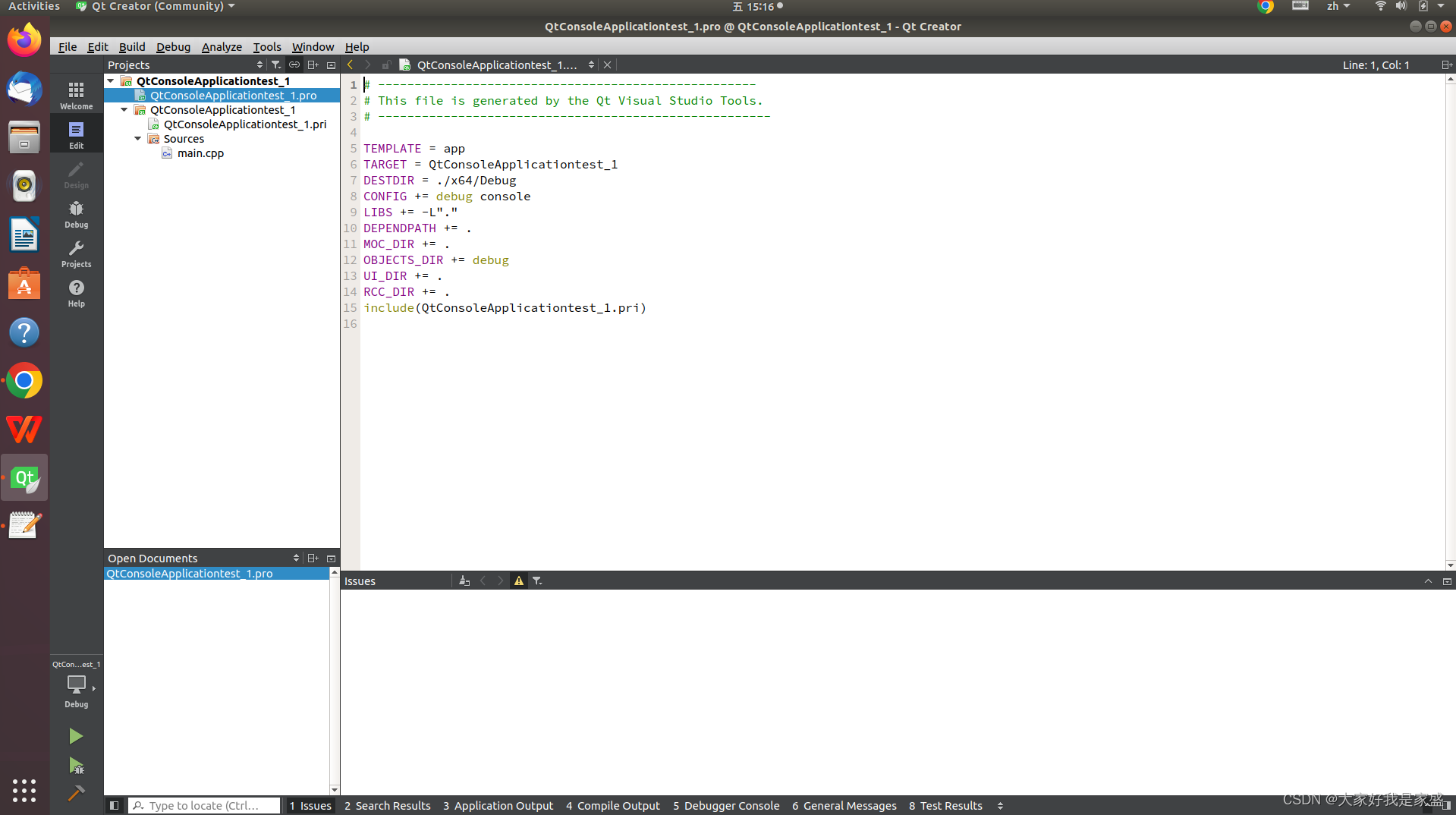
Task: Open Debug mode with bug icon
Action: coord(77,214)
